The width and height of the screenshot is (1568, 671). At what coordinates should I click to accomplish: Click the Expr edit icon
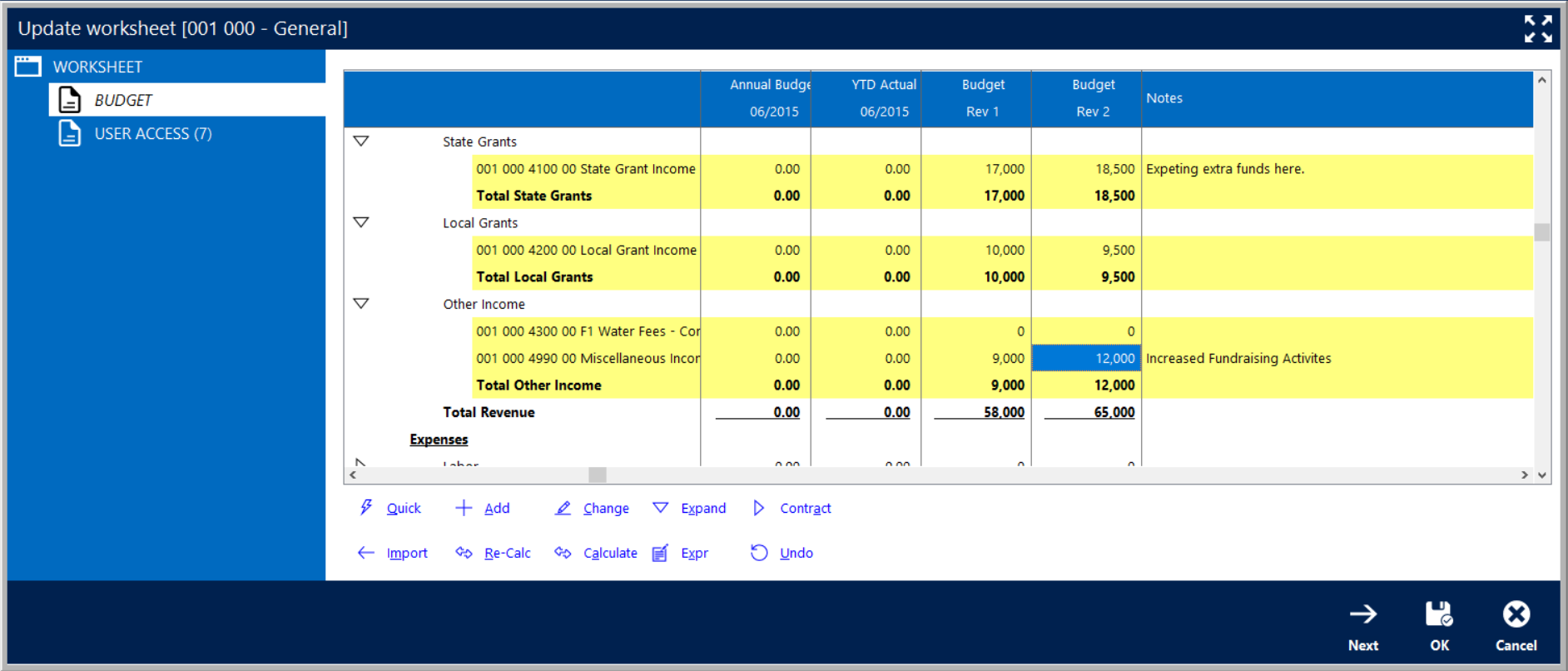660,553
